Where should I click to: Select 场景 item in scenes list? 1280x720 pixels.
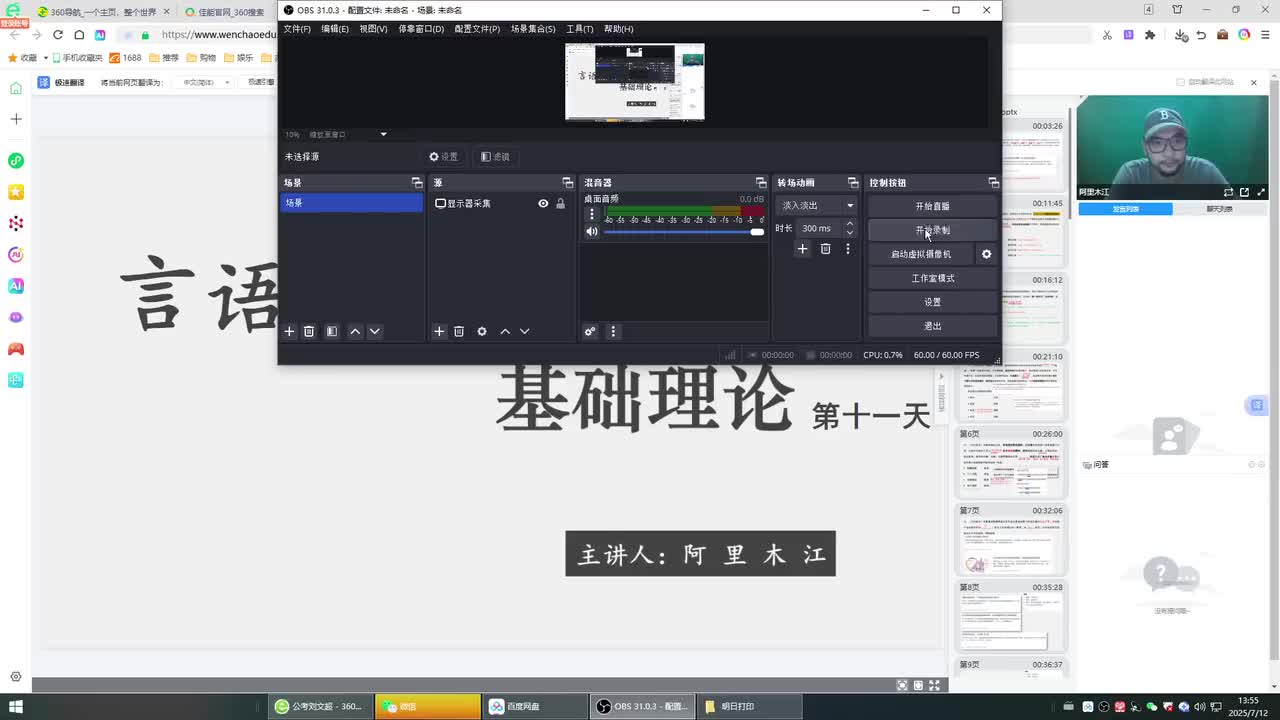point(351,203)
